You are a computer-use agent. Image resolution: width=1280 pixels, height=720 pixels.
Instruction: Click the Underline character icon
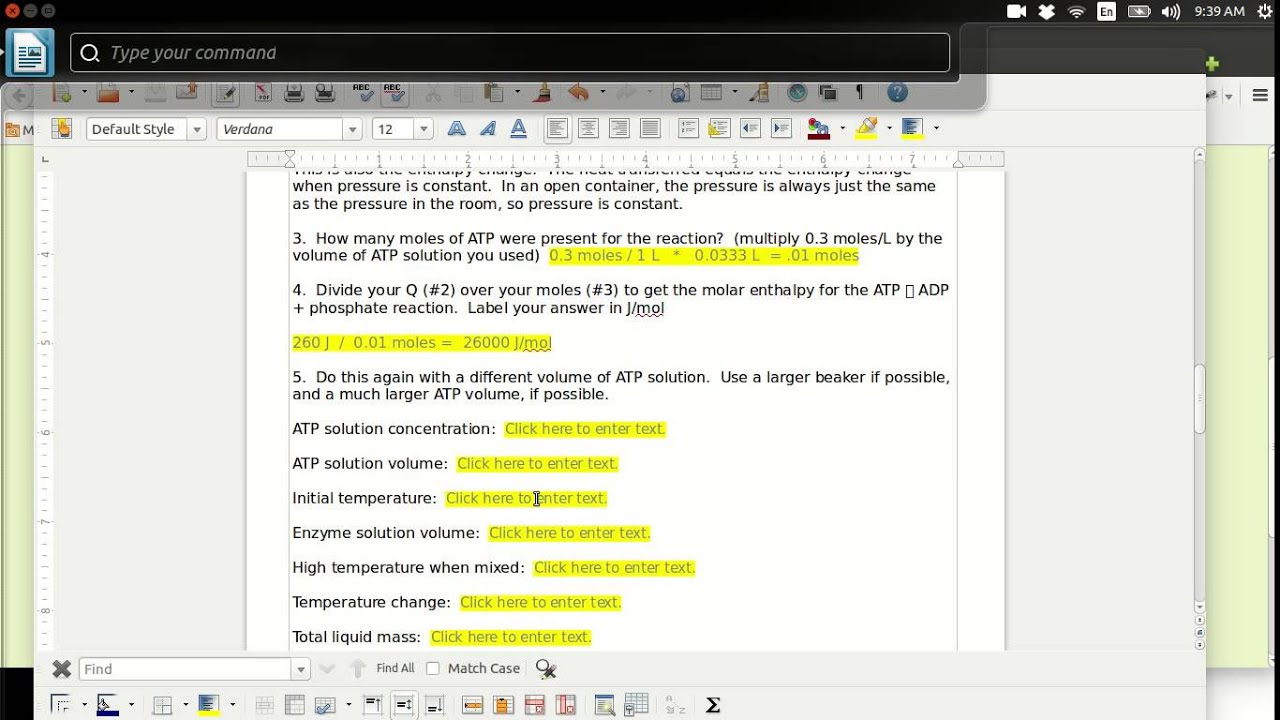click(518, 128)
